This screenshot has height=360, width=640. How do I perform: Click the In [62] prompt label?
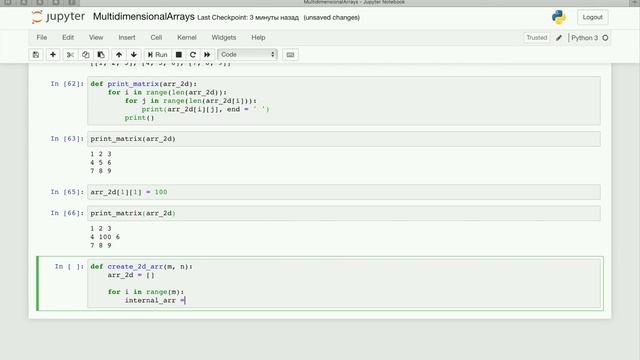point(67,84)
